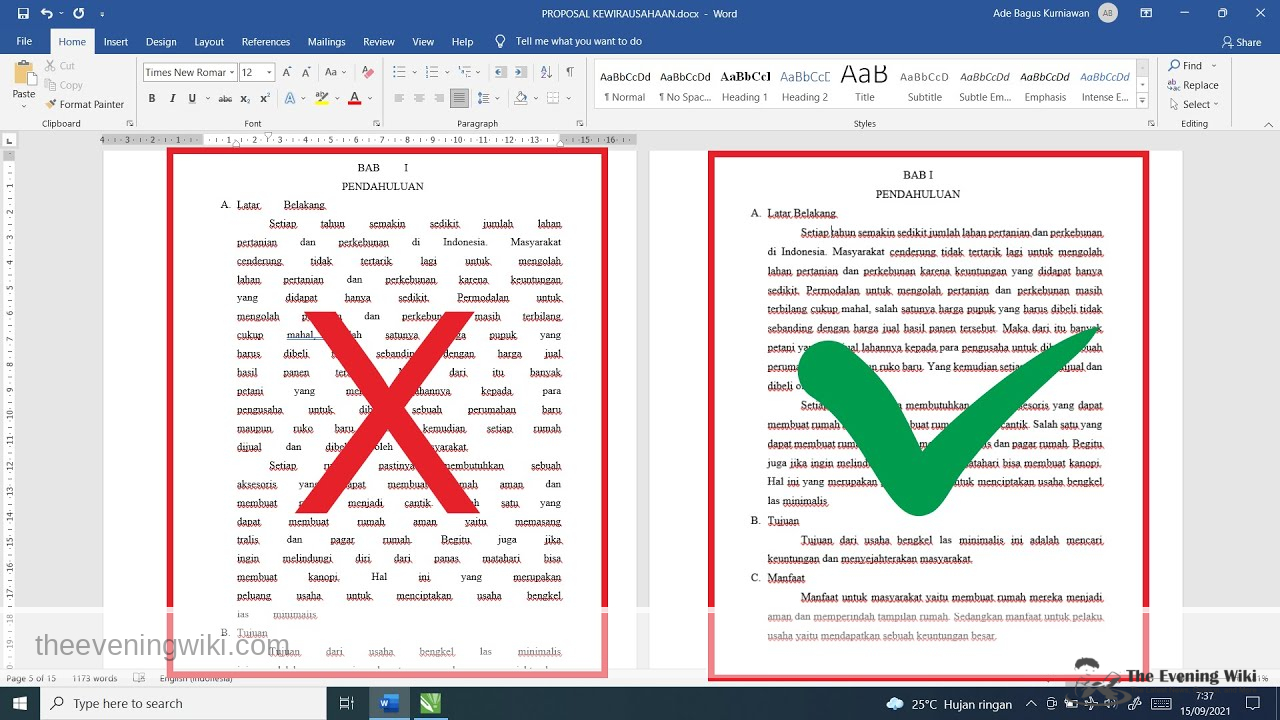Open the Font dialog launcher
The image size is (1280, 720).
(376, 124)
